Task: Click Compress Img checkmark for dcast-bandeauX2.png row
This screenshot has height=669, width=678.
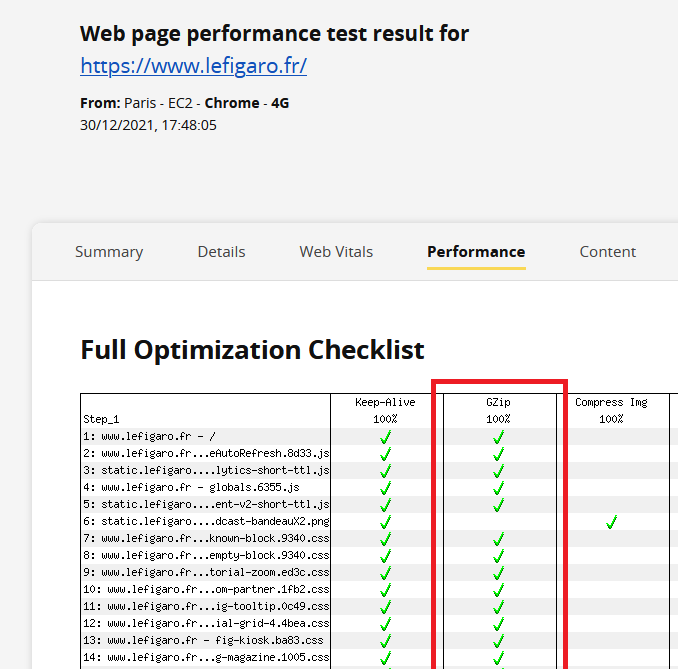Action: (611, 522)
